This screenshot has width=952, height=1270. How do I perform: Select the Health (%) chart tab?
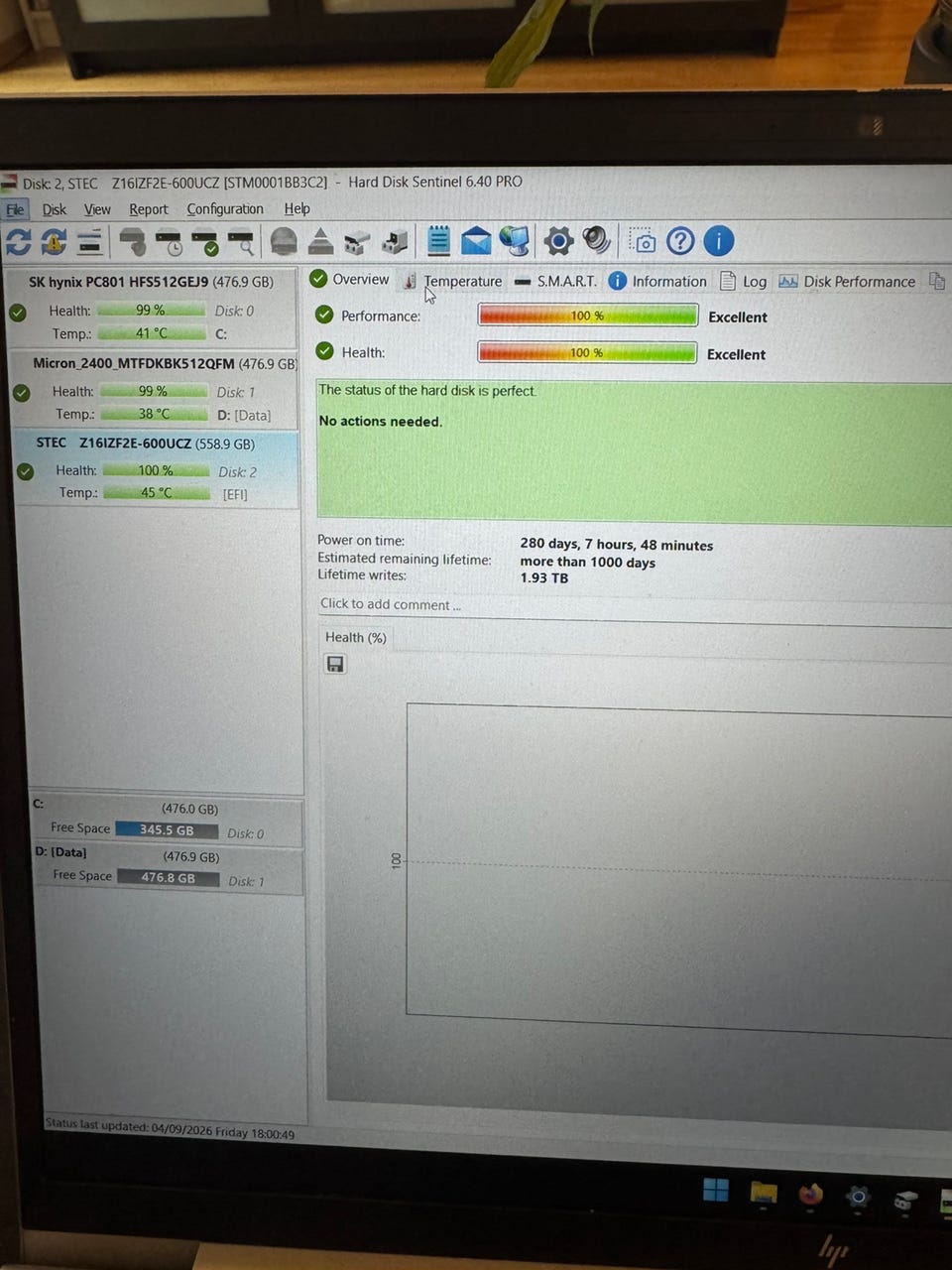point(356,637)
